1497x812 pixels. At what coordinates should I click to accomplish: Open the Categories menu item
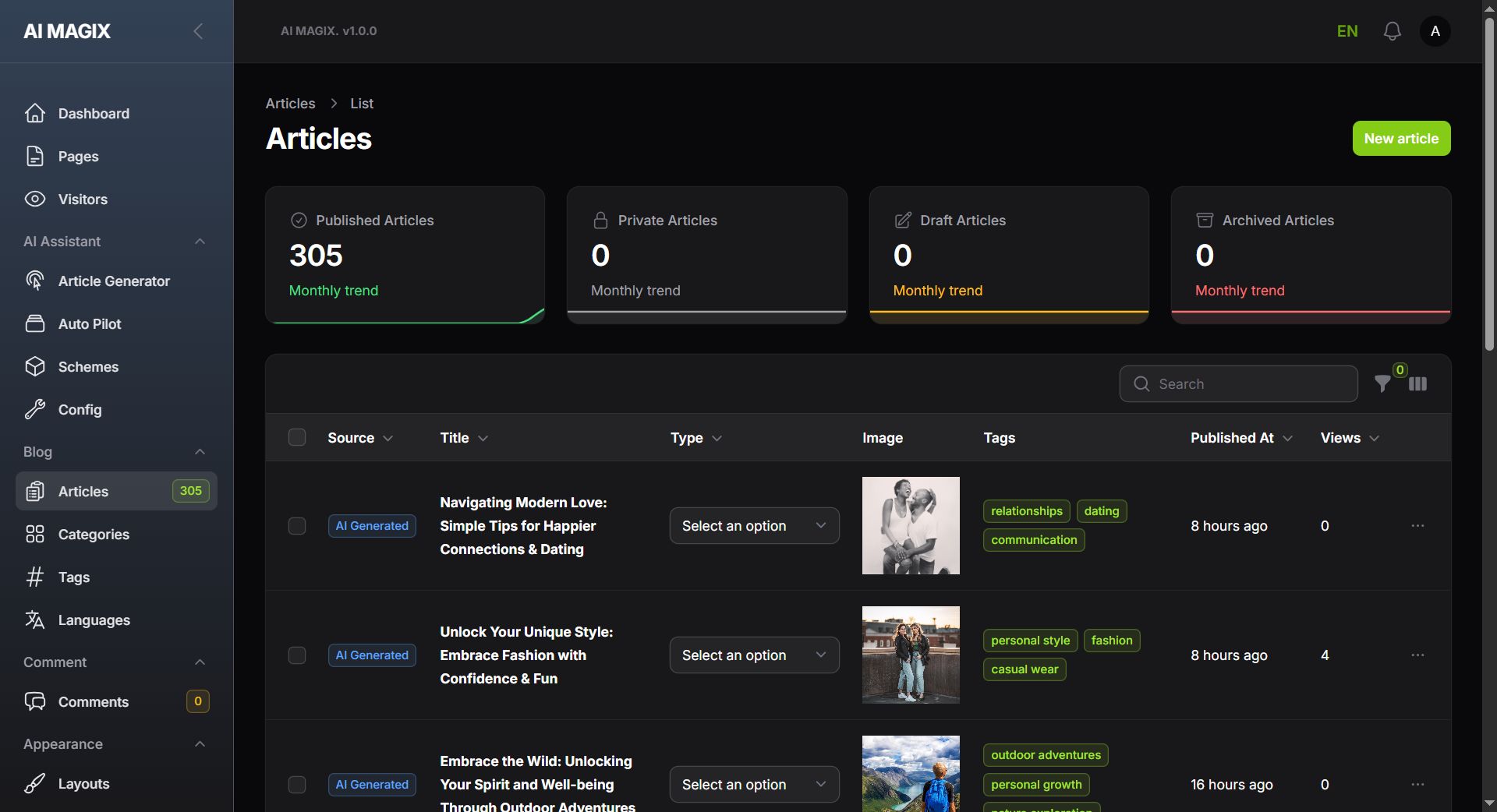[x=94, y=535]
